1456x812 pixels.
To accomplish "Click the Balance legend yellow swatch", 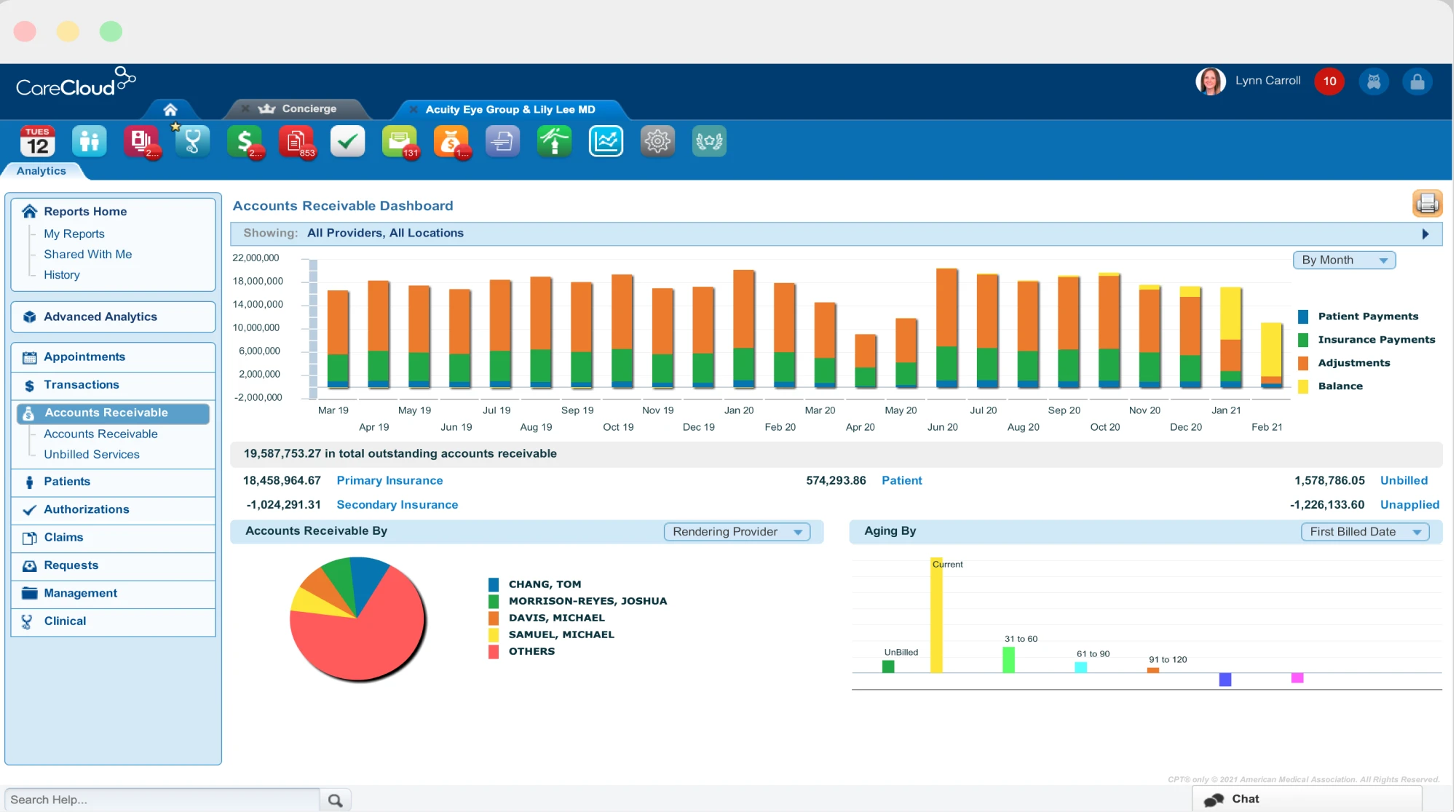I will point(1303,386).
